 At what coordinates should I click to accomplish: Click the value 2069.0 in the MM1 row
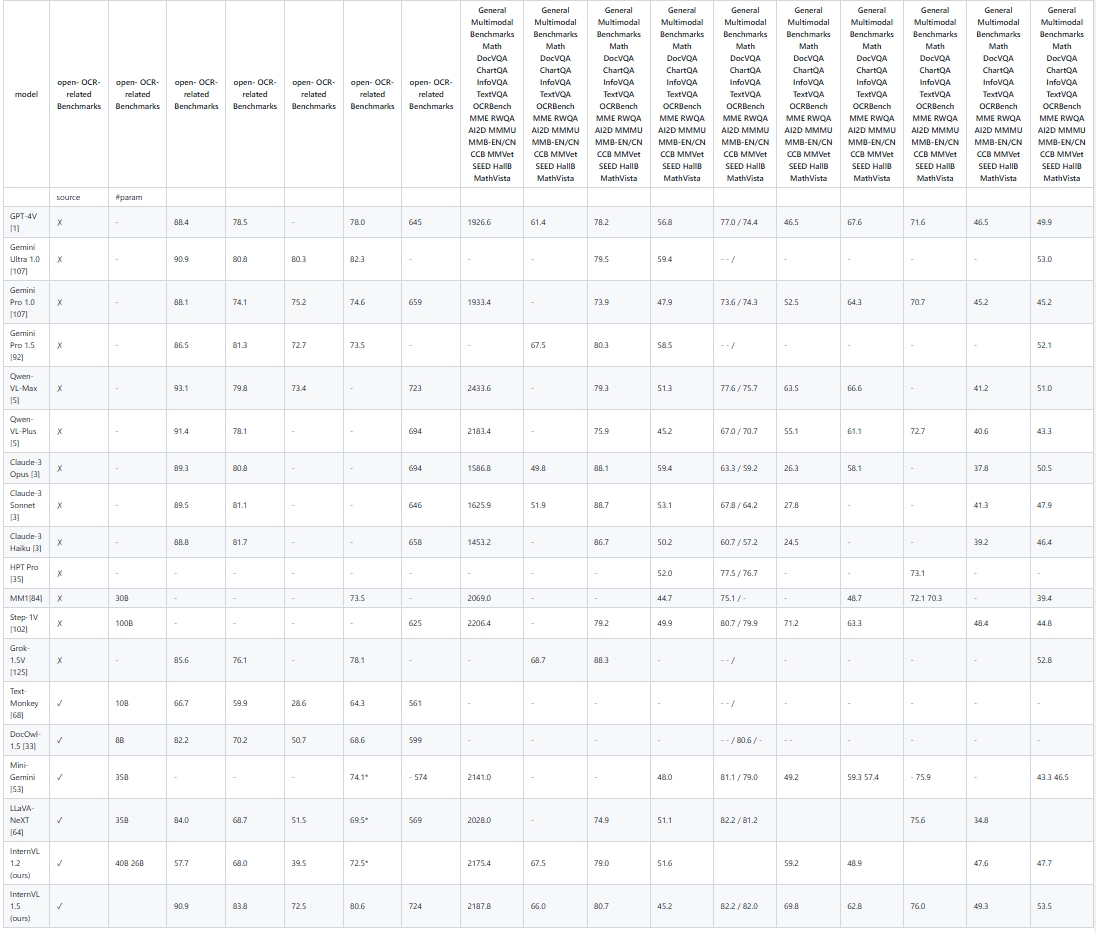click(480, 598)
